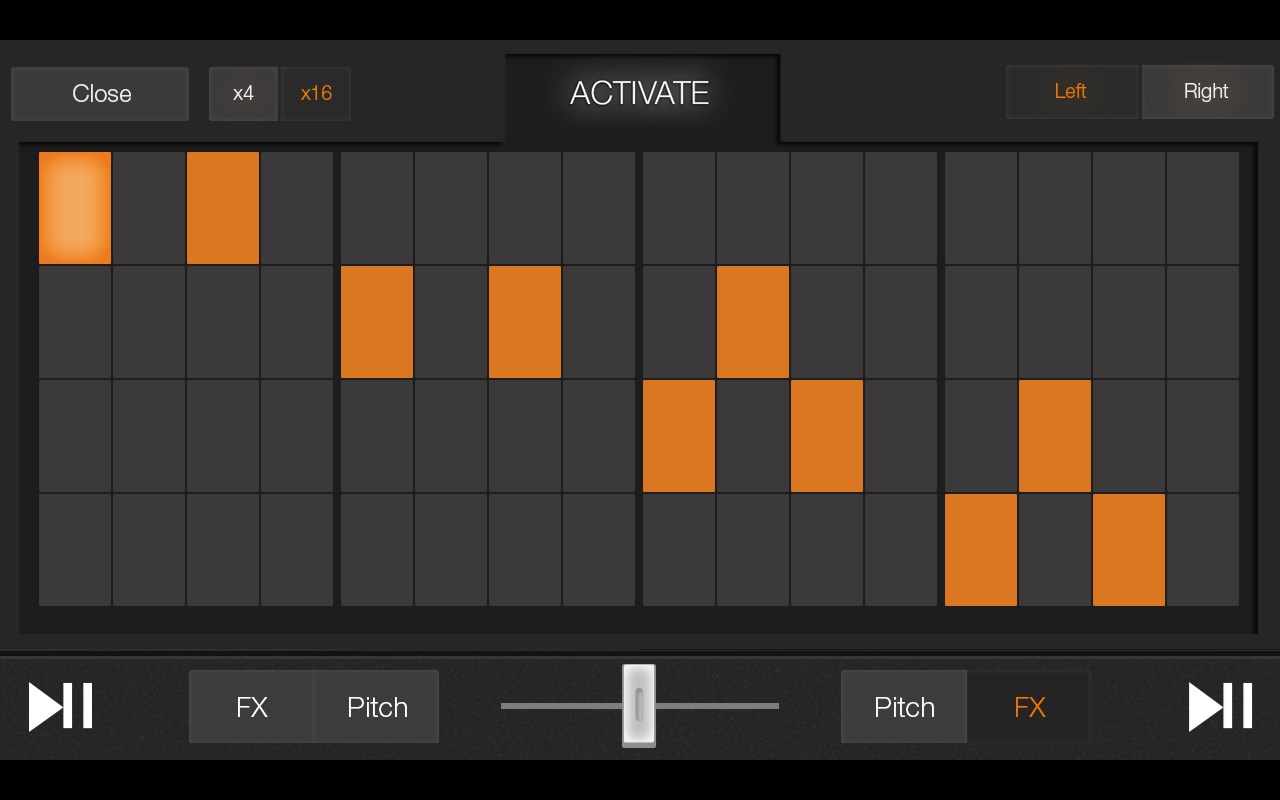Switch grid resolution to x16
This screenshot has width=1280, height=800.
[316, 93]
